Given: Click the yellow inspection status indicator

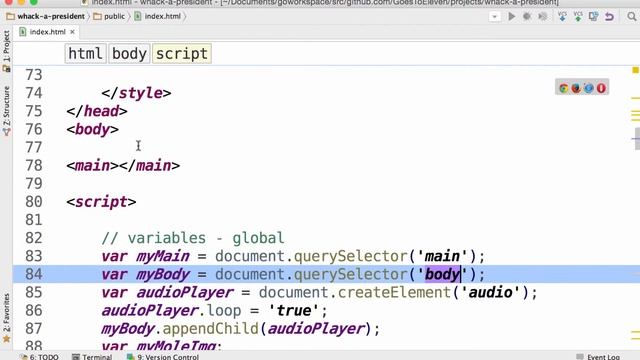Looking at the screenshot, I should [x=635, y=70].
